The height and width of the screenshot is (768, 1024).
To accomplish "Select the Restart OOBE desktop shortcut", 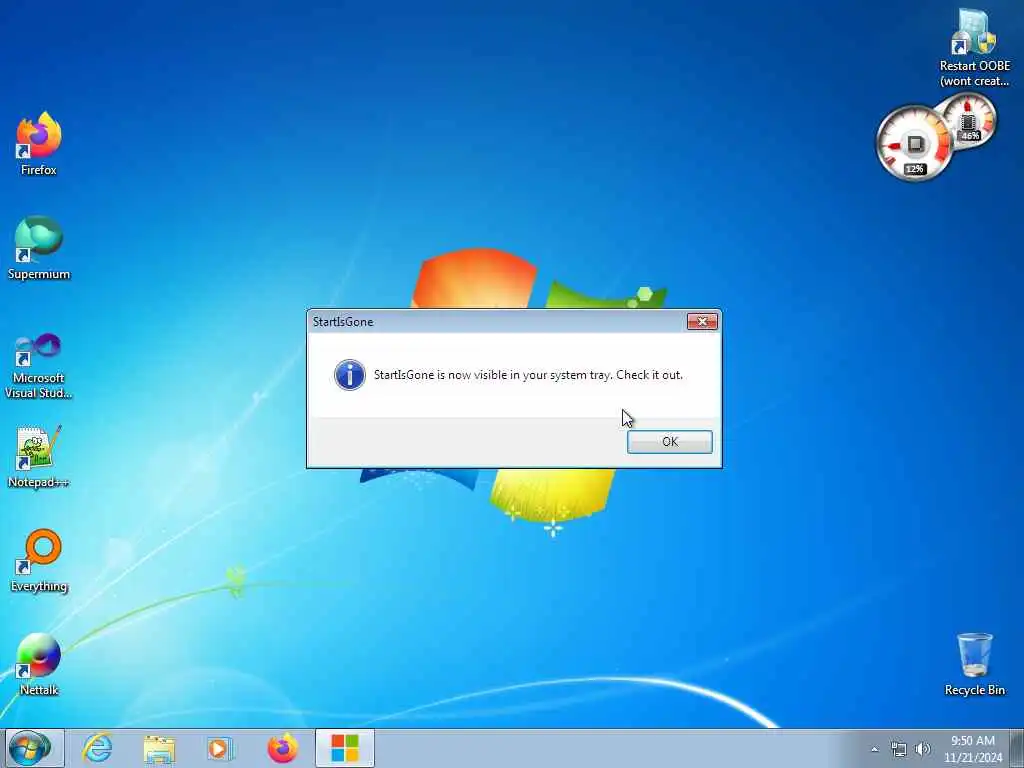I will point(974,49).
